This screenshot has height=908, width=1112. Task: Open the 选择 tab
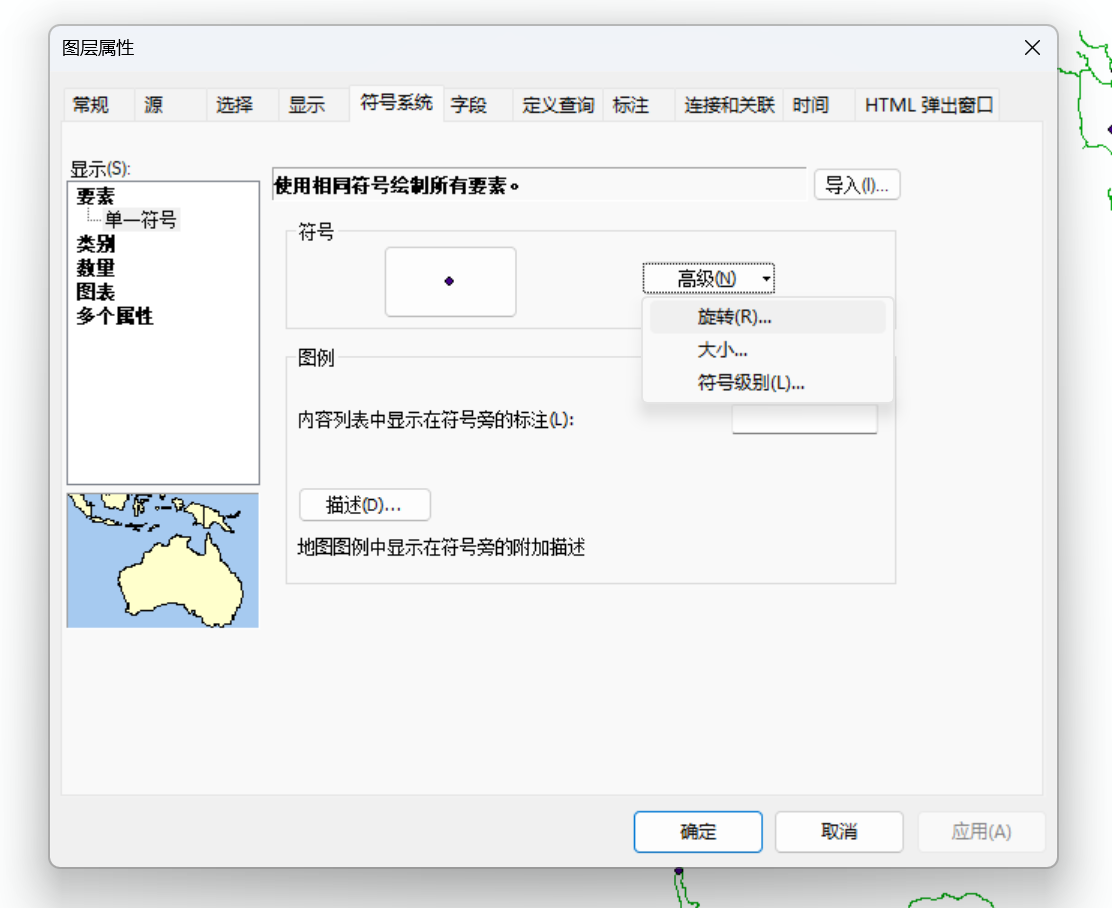(243, 105)
